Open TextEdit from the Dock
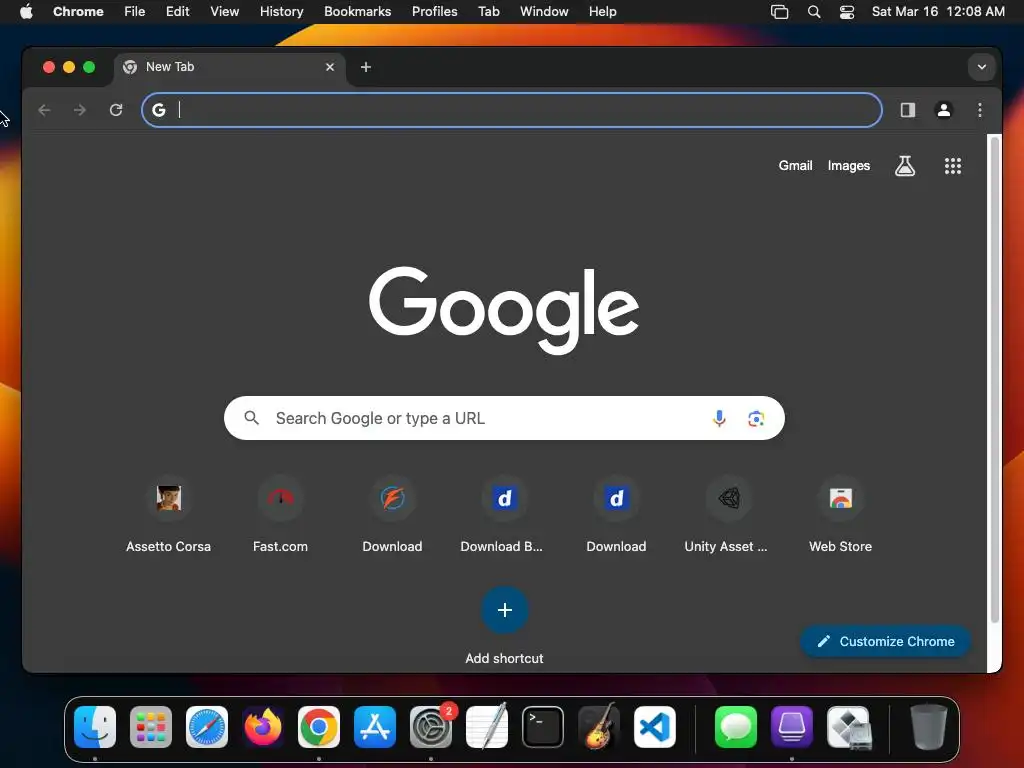Screen dimensions: 1024x768 click(487, 727)
